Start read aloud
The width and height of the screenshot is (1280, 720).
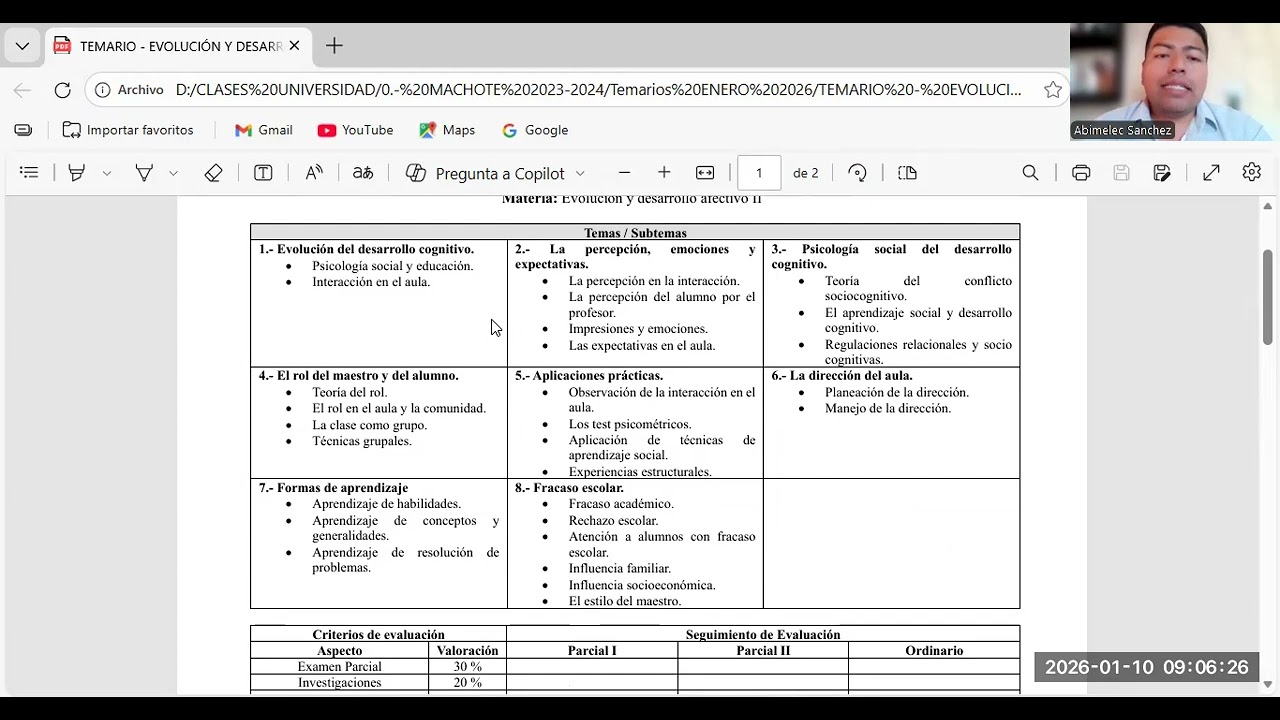click(x=314, y=173)
